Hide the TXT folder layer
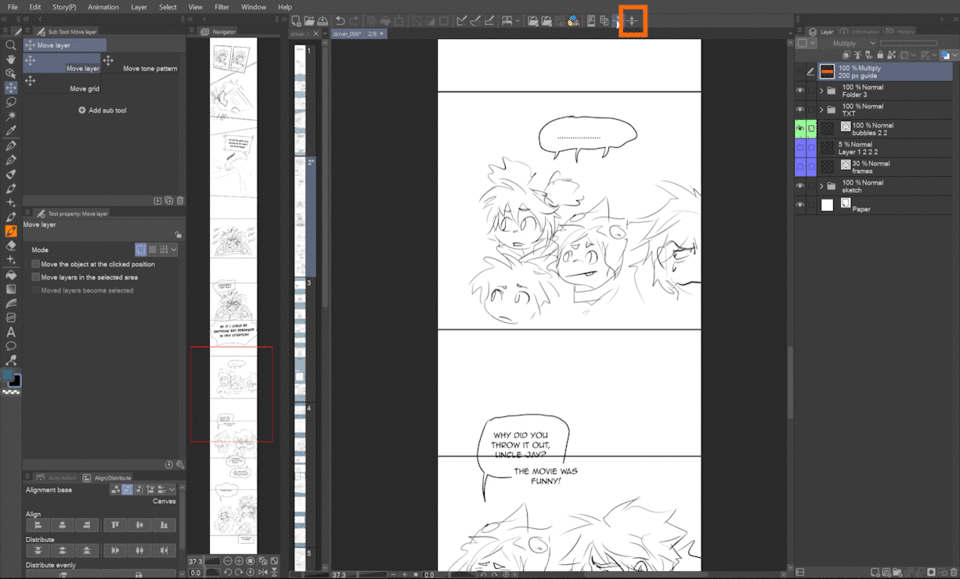Image resolution: width=960 pixels, height=579 pixels. 800,110
